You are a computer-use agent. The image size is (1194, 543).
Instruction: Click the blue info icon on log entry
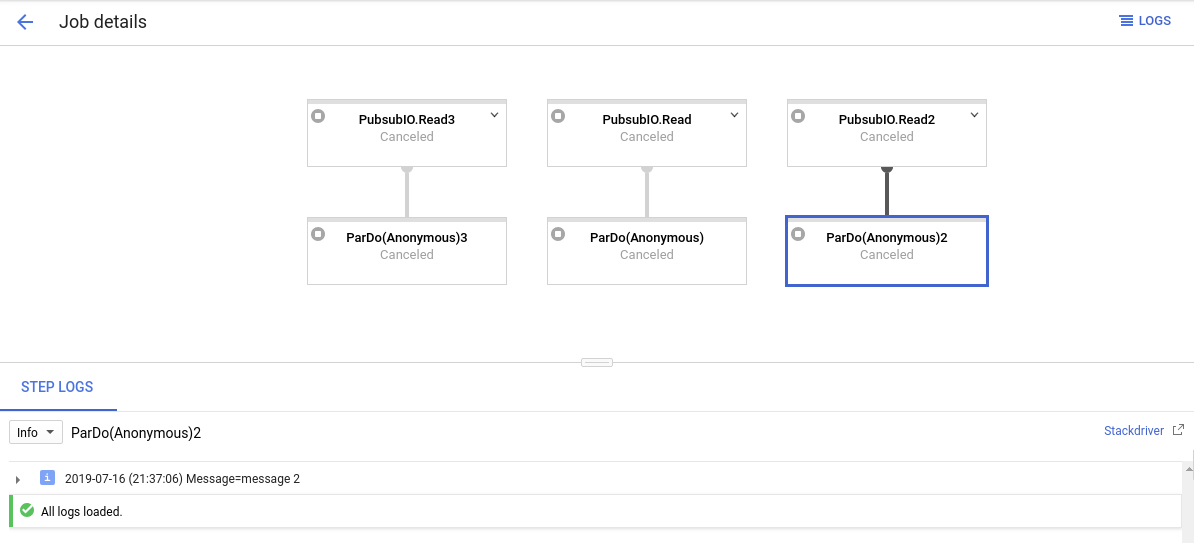tap(47, 478)
